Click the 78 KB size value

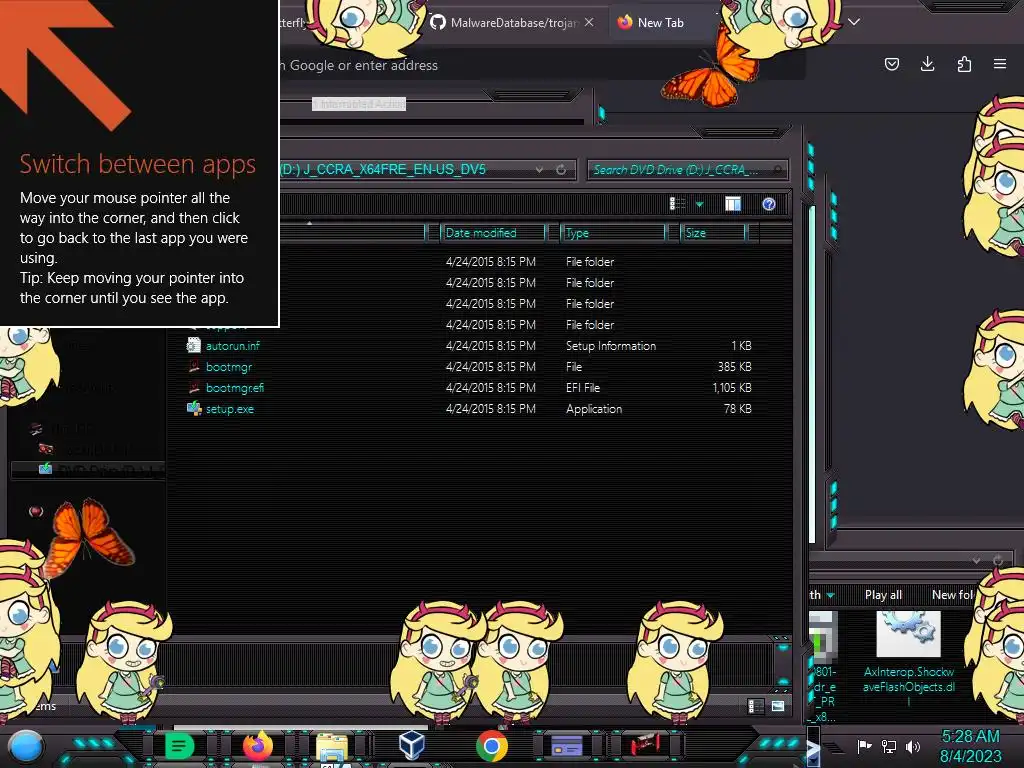[737, 409]
